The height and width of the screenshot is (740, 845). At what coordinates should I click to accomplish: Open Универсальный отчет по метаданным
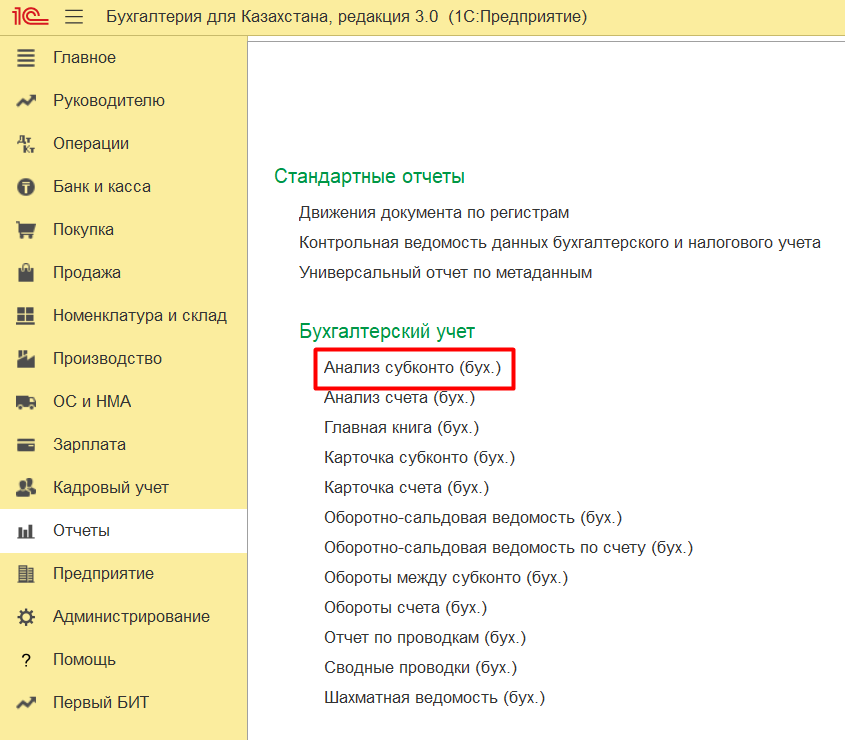(445, 273)
